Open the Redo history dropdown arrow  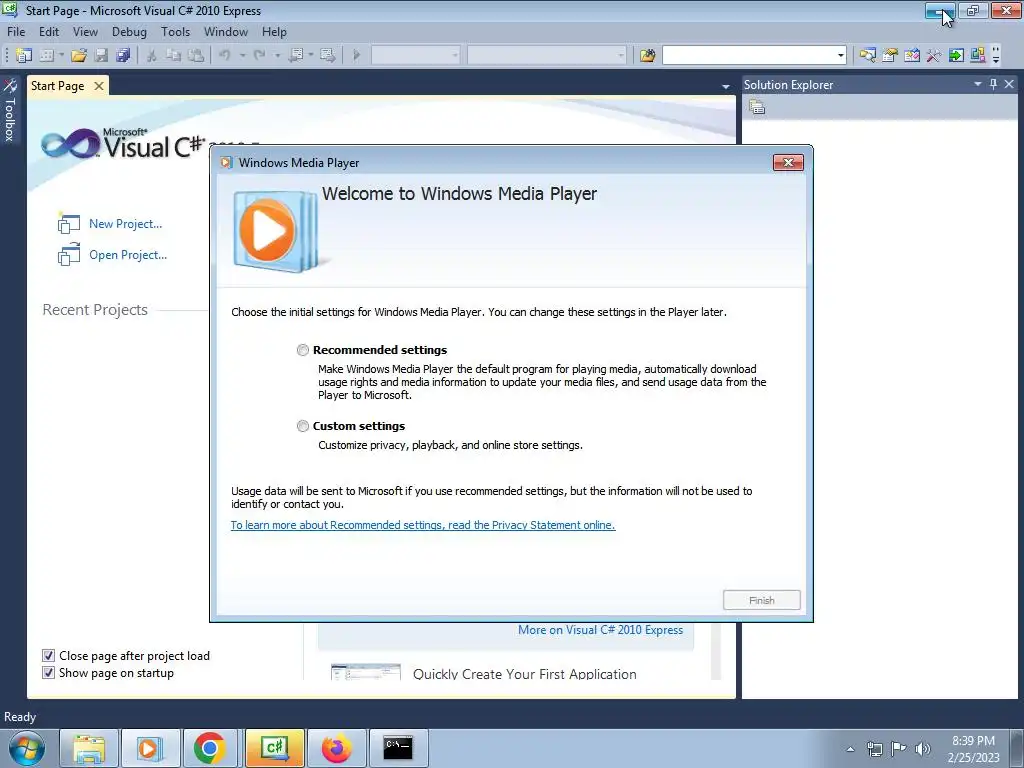pos(278,56)
